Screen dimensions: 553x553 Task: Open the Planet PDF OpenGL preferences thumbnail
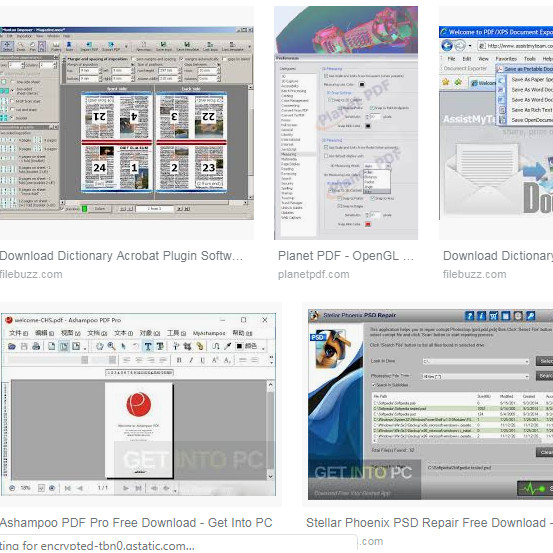click(346, 123)
